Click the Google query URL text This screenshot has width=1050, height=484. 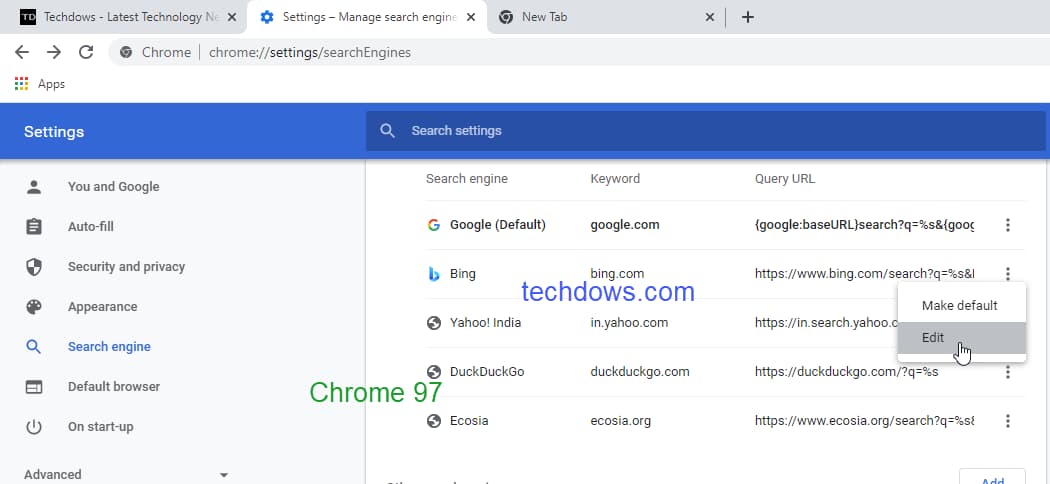[x=865, y=225]
